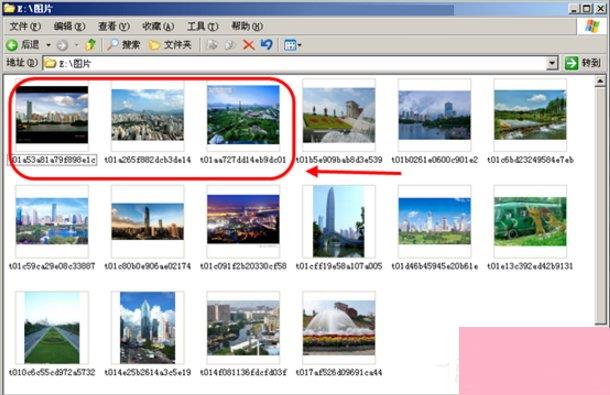Open the 搜索 search pane
The image size is (610, 395).
point(123,45)
